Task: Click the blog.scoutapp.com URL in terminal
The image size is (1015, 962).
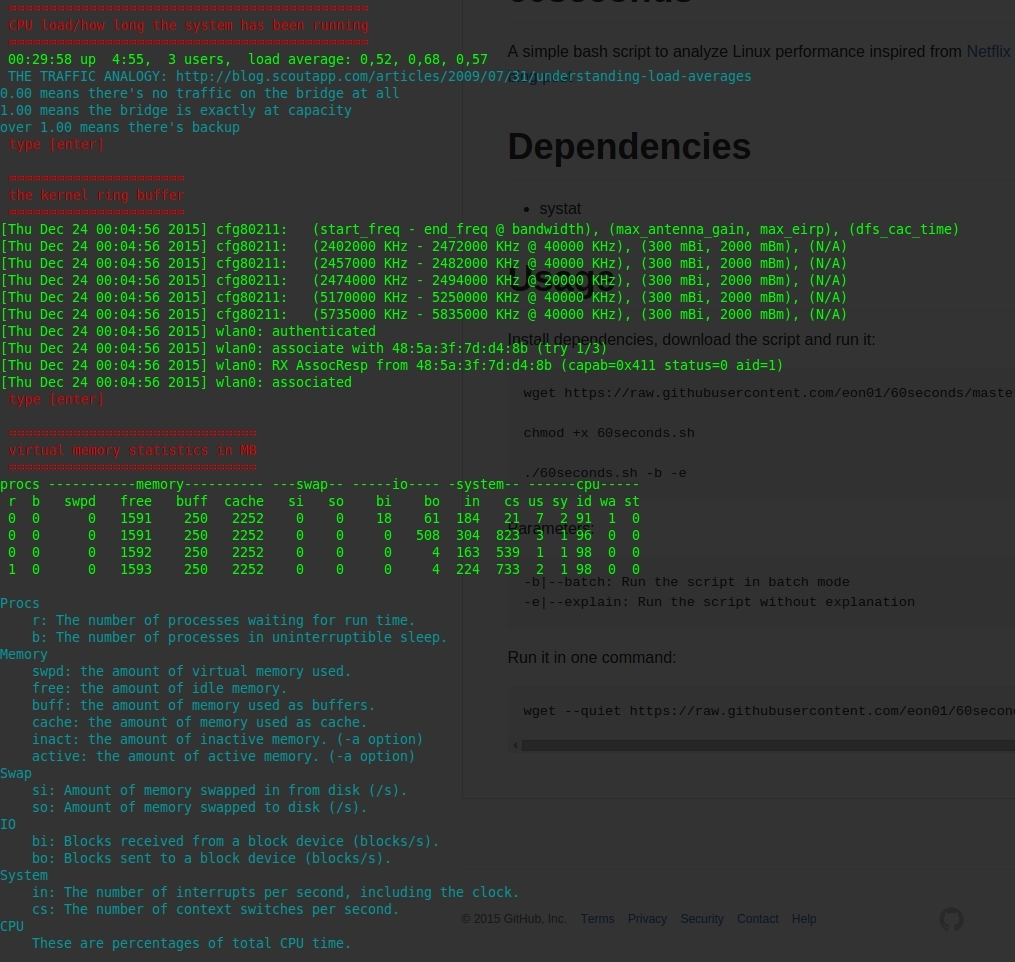Action: coord(463,76)
